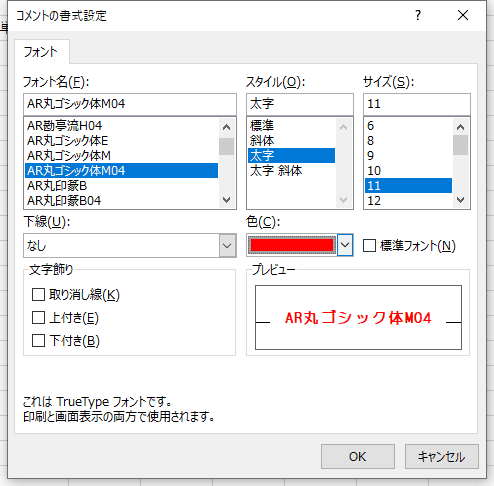
Task: Click the OK button
Action: tap(358, 456)
